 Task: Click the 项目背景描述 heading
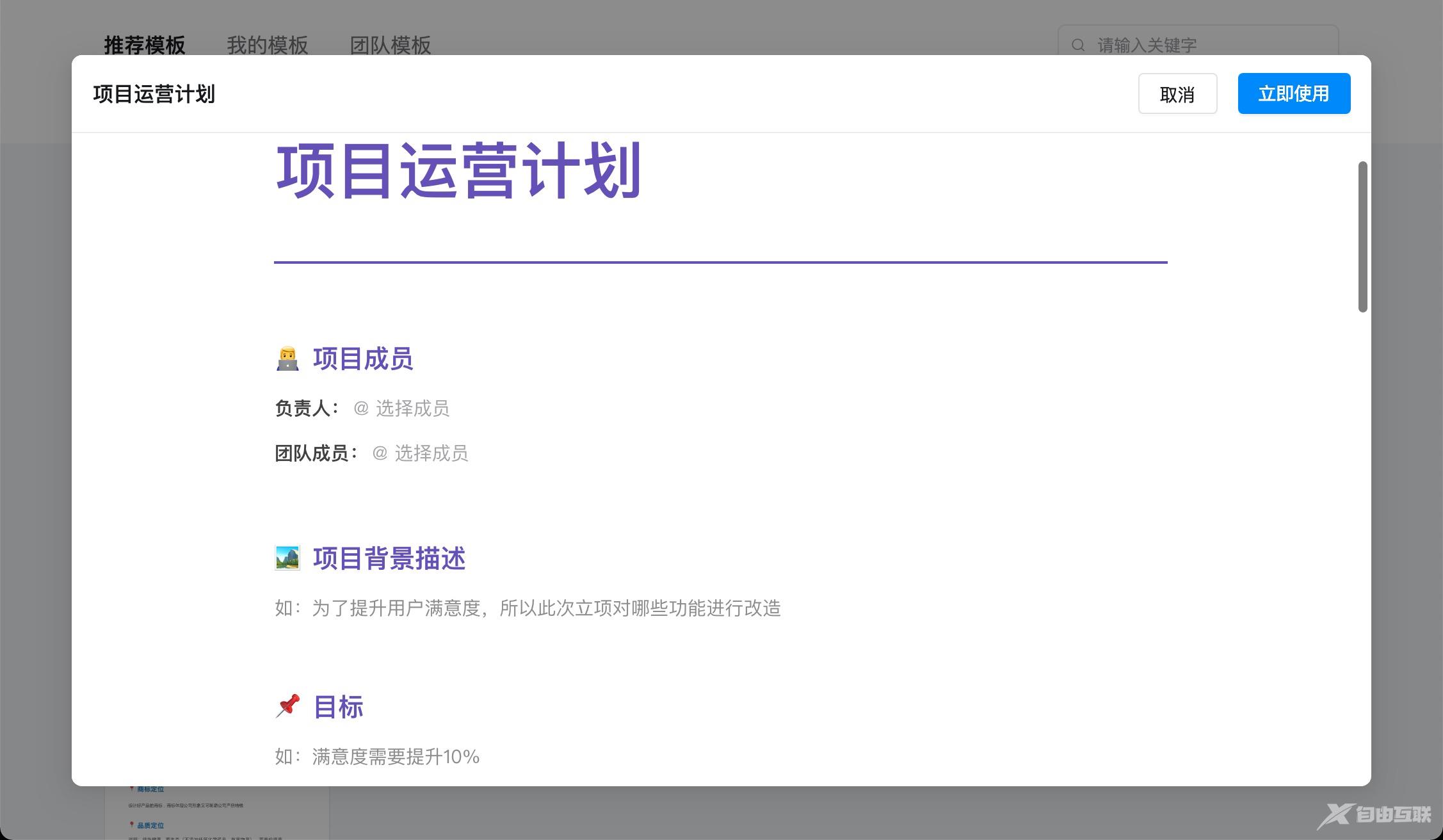tap(389, 558)
